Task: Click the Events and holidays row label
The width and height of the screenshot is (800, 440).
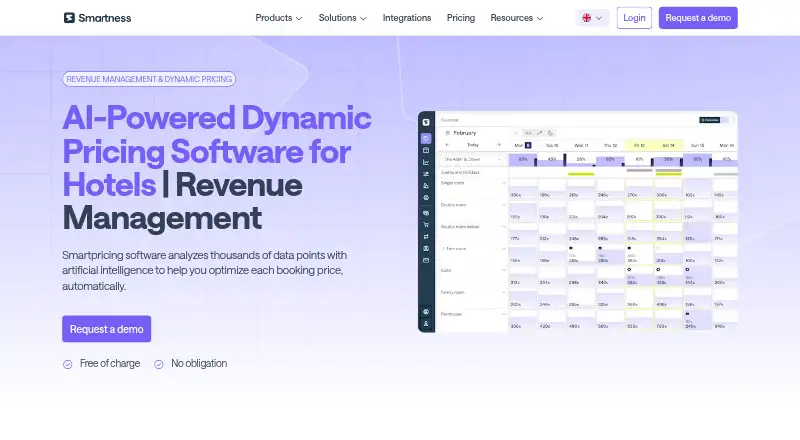Action: point(460,173)
